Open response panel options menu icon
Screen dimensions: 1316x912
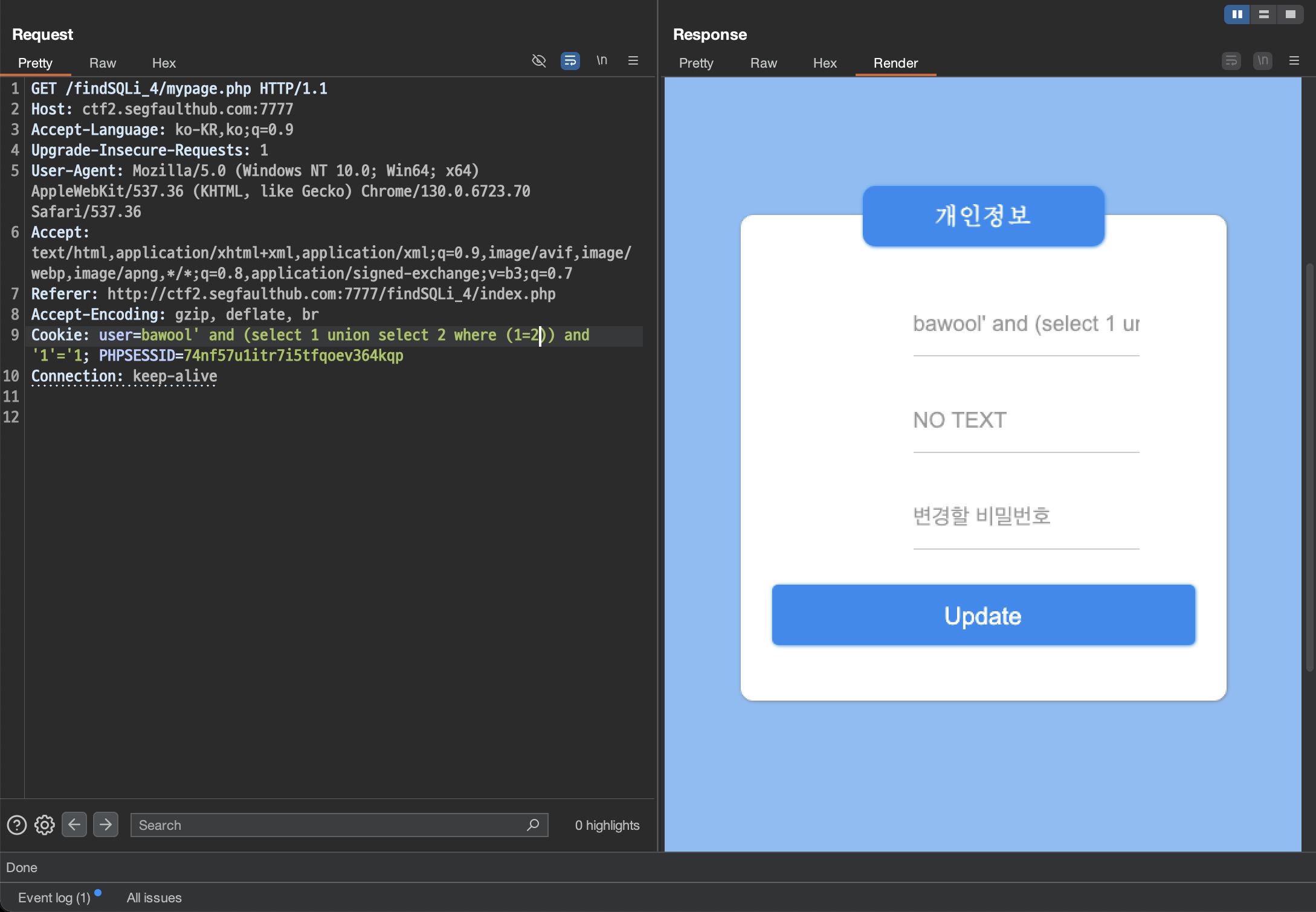click(x=1294, y=60)
